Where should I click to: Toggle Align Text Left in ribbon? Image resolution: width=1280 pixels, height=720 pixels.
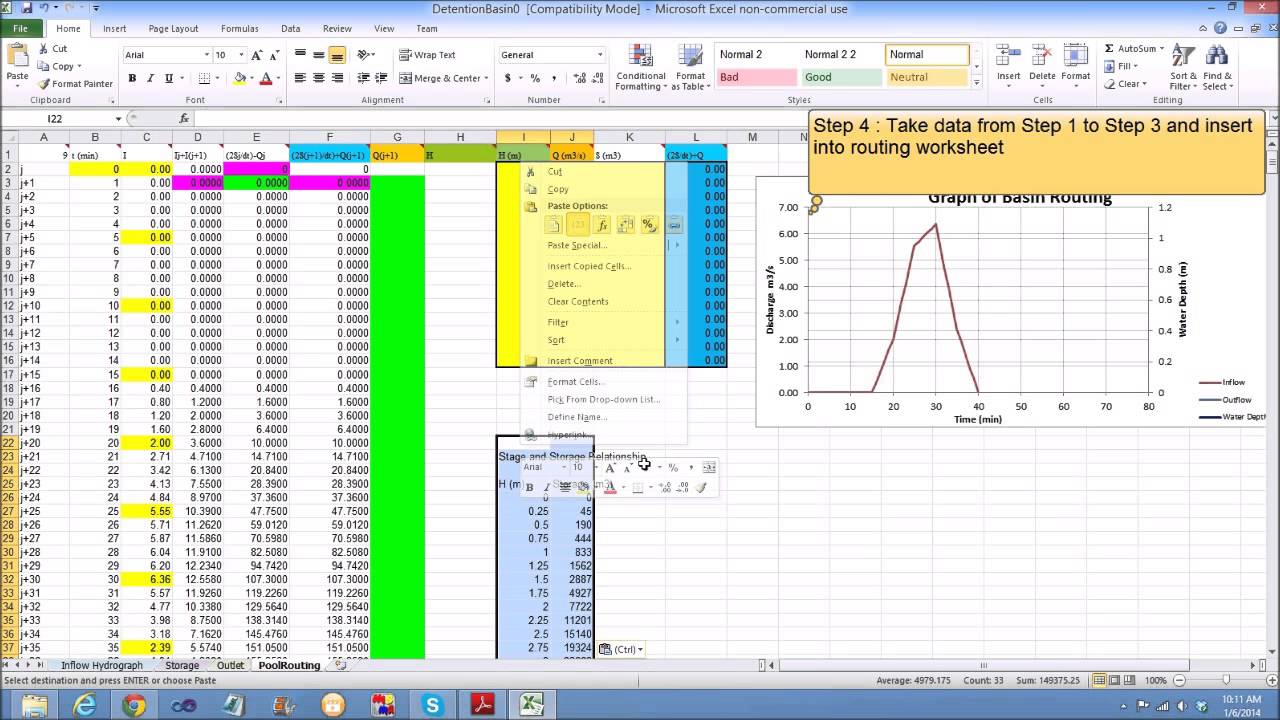301,78
